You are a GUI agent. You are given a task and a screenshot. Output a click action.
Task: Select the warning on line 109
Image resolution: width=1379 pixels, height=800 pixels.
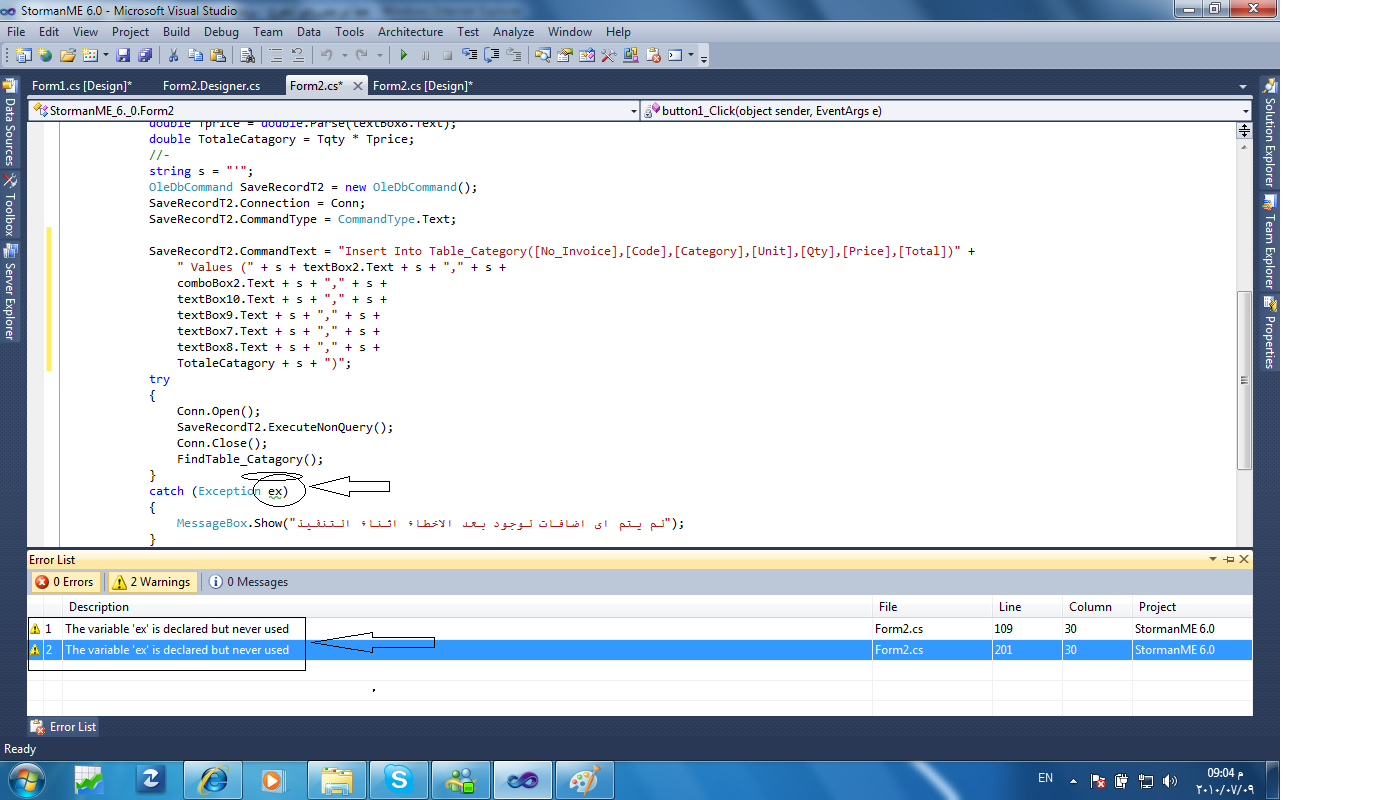click(640, 629)
